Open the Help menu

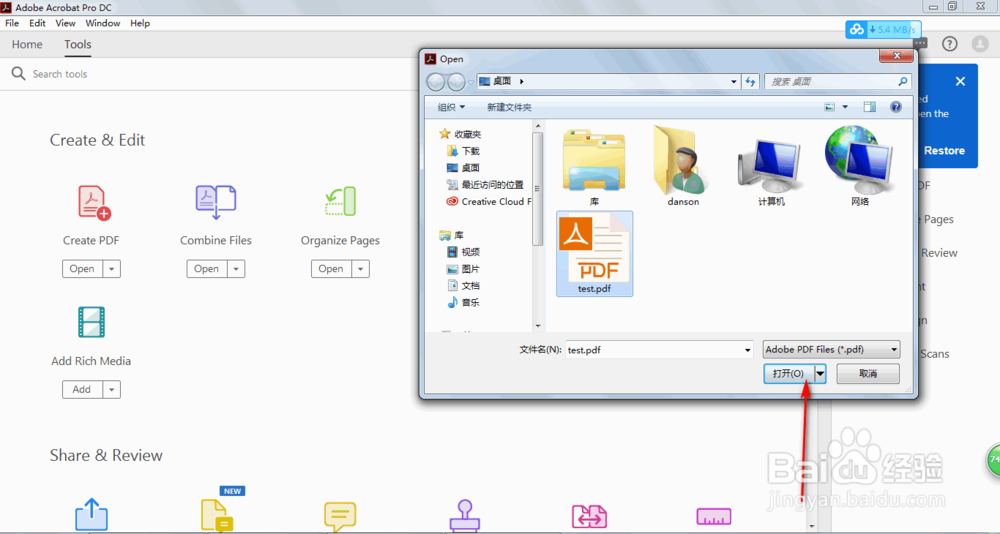[140, 23]
